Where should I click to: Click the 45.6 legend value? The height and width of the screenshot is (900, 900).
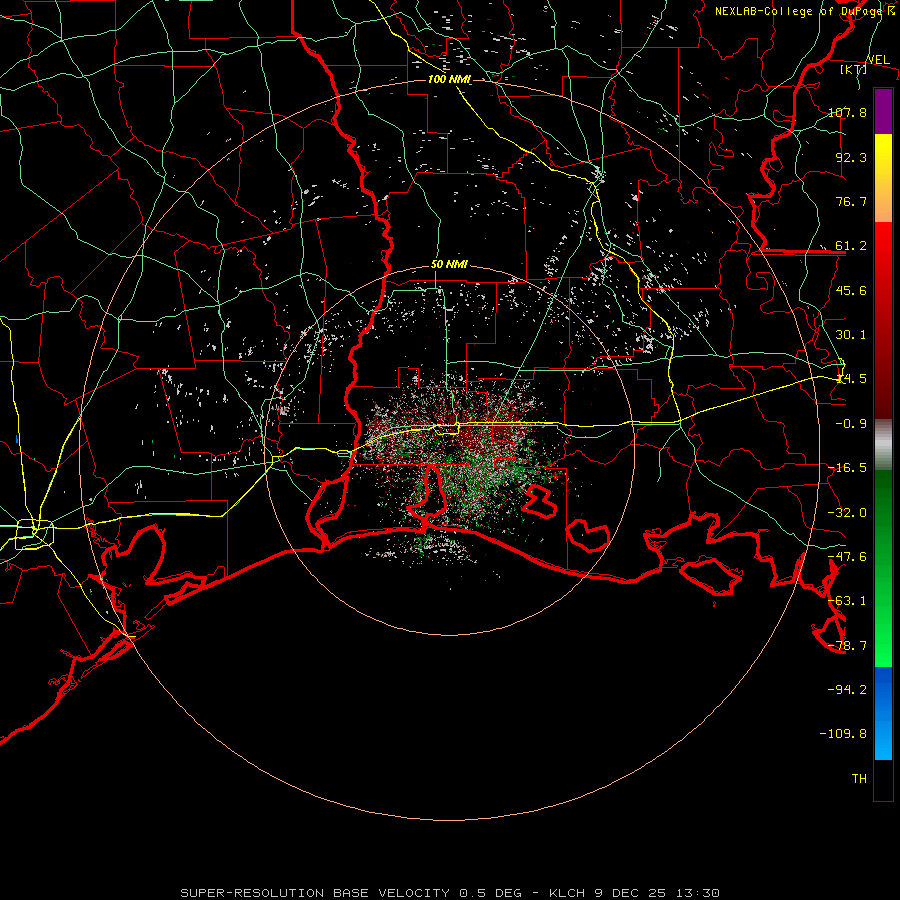click(x=851, y=290)
